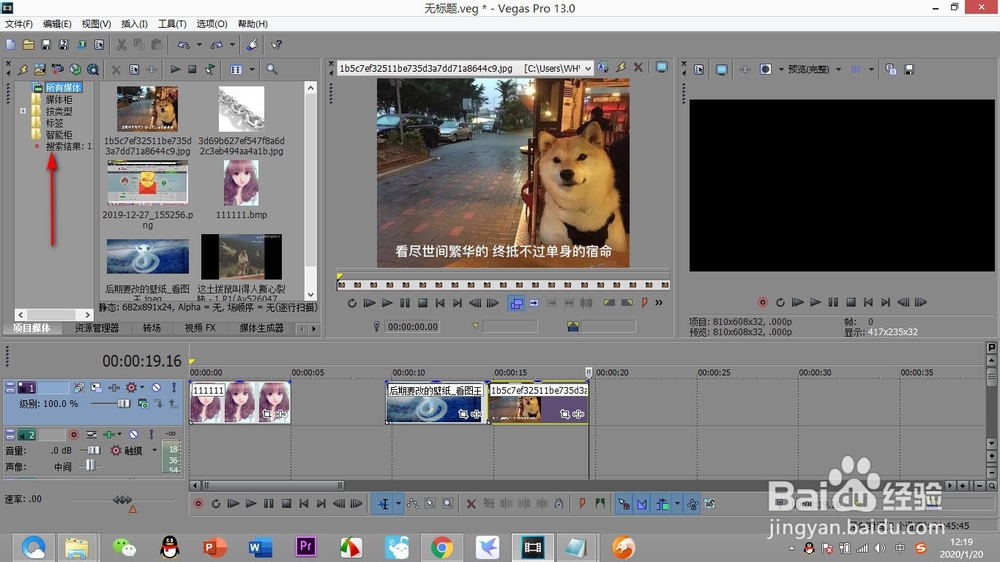The width and height of the screenshot is (1000, 562).
Task: Open the Views dropdown in Project Media
Action: 252,69
